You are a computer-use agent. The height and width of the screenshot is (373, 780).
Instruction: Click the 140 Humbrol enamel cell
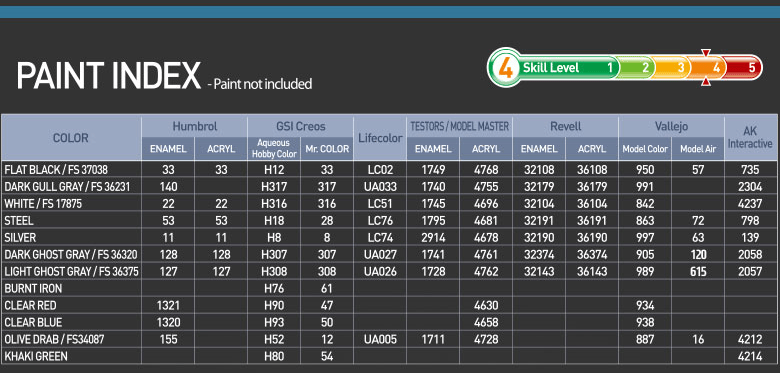[168, 186]
